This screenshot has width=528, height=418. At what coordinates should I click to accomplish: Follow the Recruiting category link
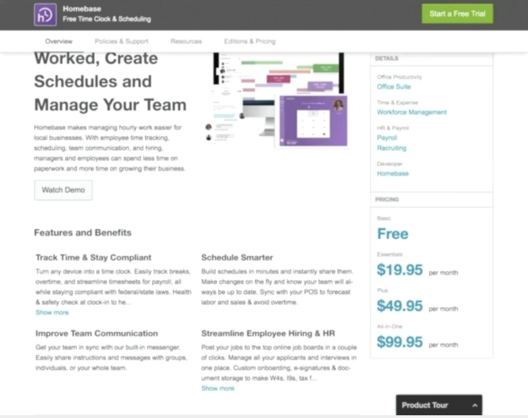(x=392, y=148)
